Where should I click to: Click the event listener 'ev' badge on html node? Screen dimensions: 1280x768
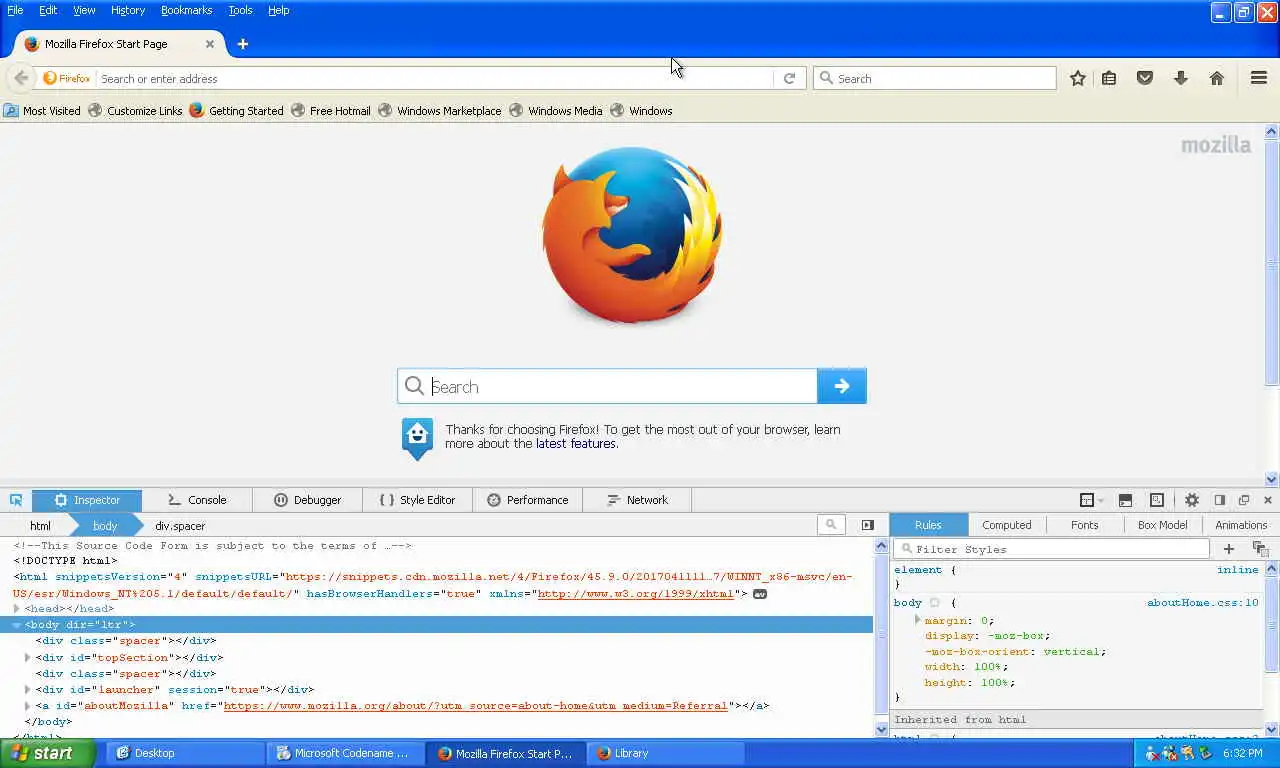click(x=760, y=594)
